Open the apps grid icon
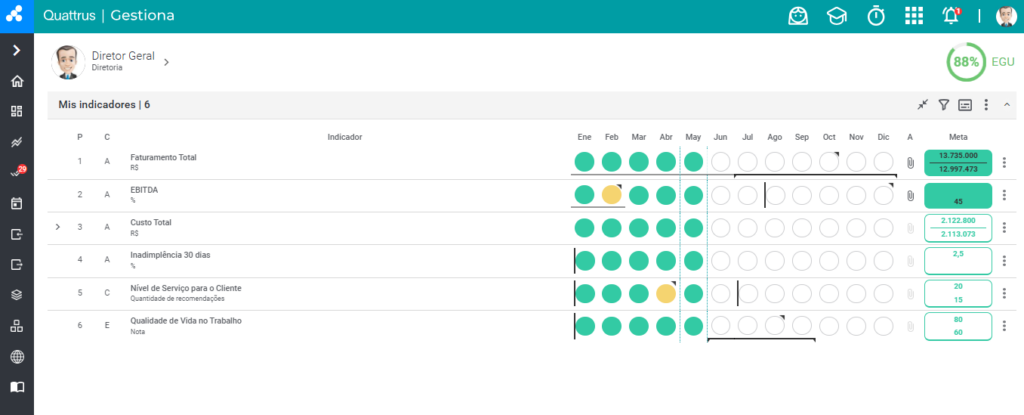 914,16
